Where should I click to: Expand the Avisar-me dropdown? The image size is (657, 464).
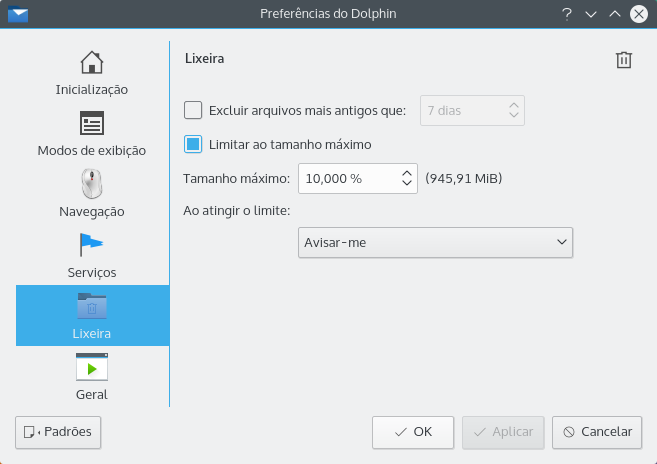coord(435,242)
